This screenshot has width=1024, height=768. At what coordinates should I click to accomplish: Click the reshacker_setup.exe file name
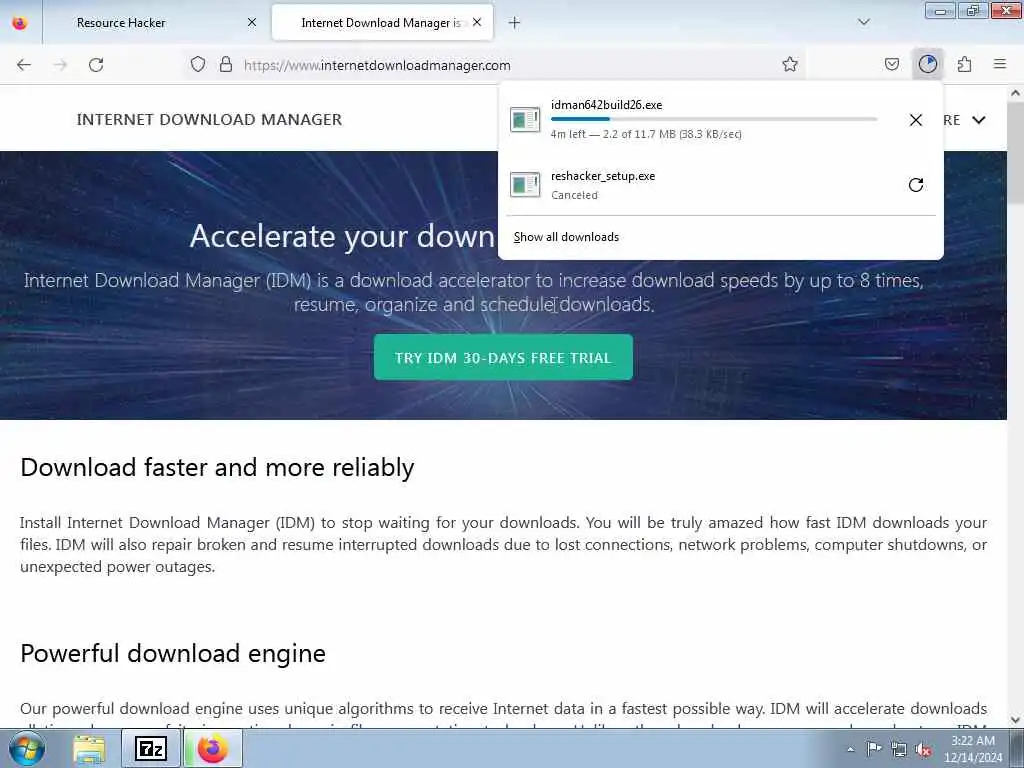[603, 176]
